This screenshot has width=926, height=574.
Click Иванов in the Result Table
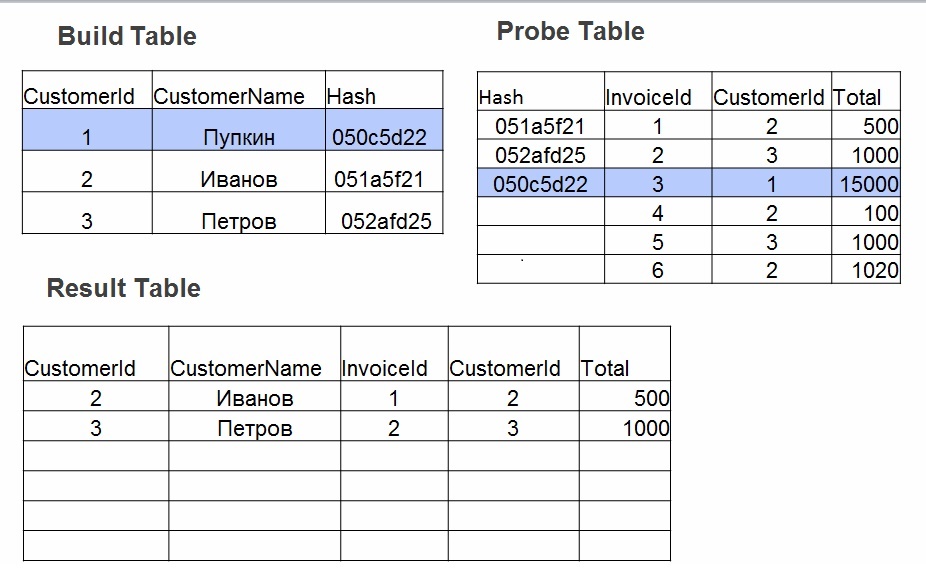tap(254, 399)
